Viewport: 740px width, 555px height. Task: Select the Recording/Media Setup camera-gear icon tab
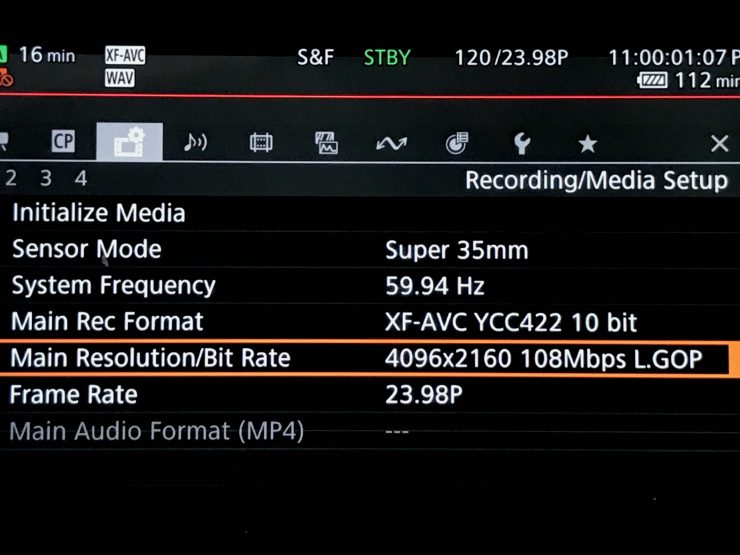pyautogui.click(x=129, y=142)
